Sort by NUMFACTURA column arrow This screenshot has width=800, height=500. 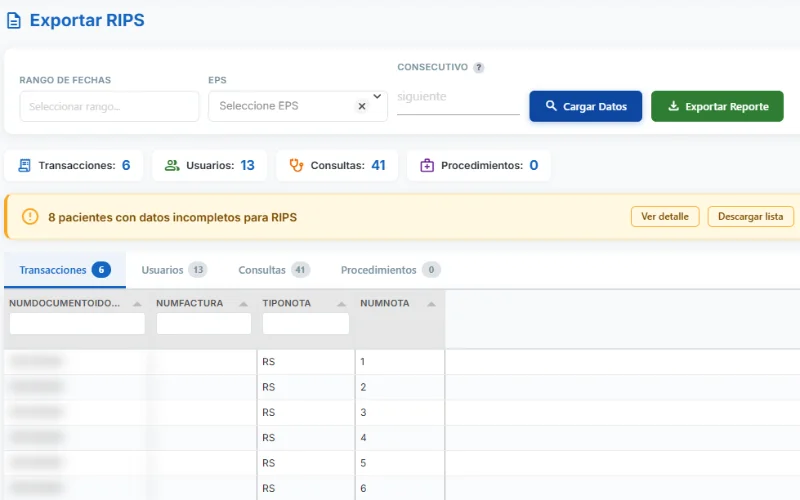[x=243, y=304]
